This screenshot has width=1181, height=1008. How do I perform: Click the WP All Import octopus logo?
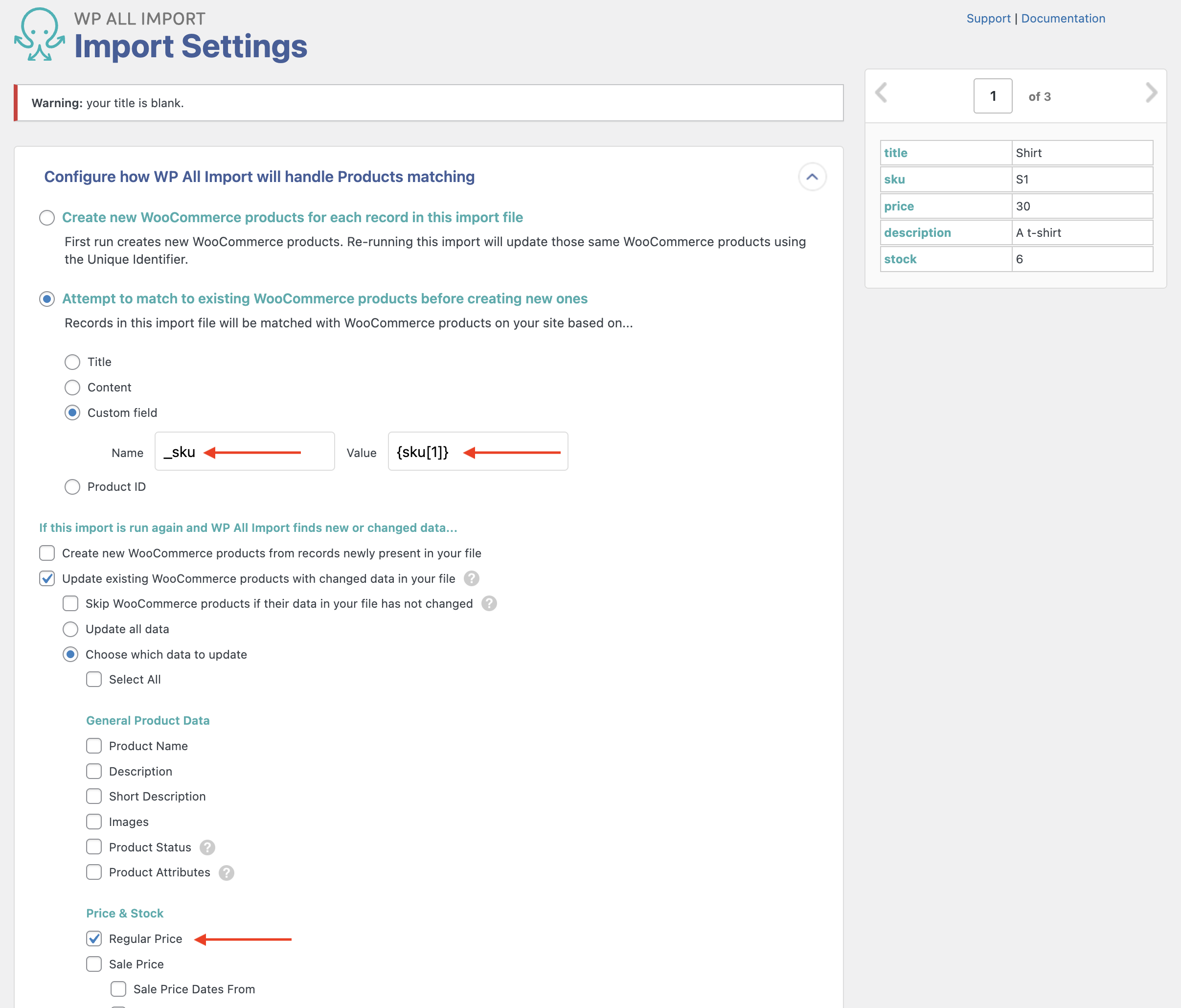coord(39,35)
